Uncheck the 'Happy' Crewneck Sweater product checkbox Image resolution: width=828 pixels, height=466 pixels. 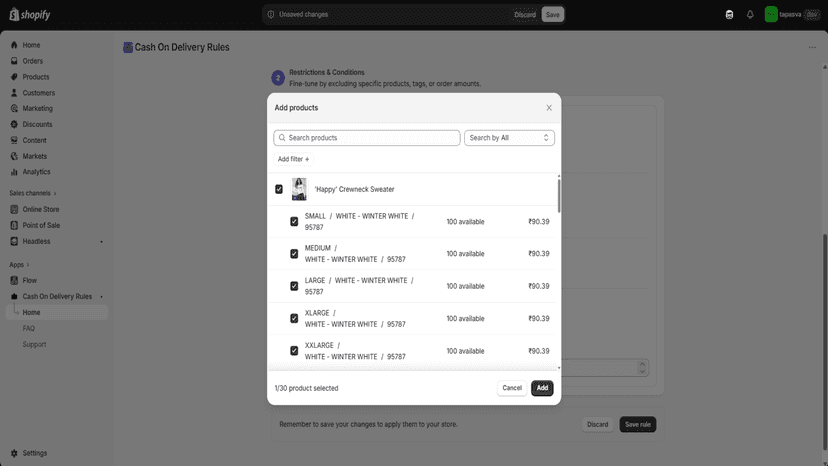(279, 189)
